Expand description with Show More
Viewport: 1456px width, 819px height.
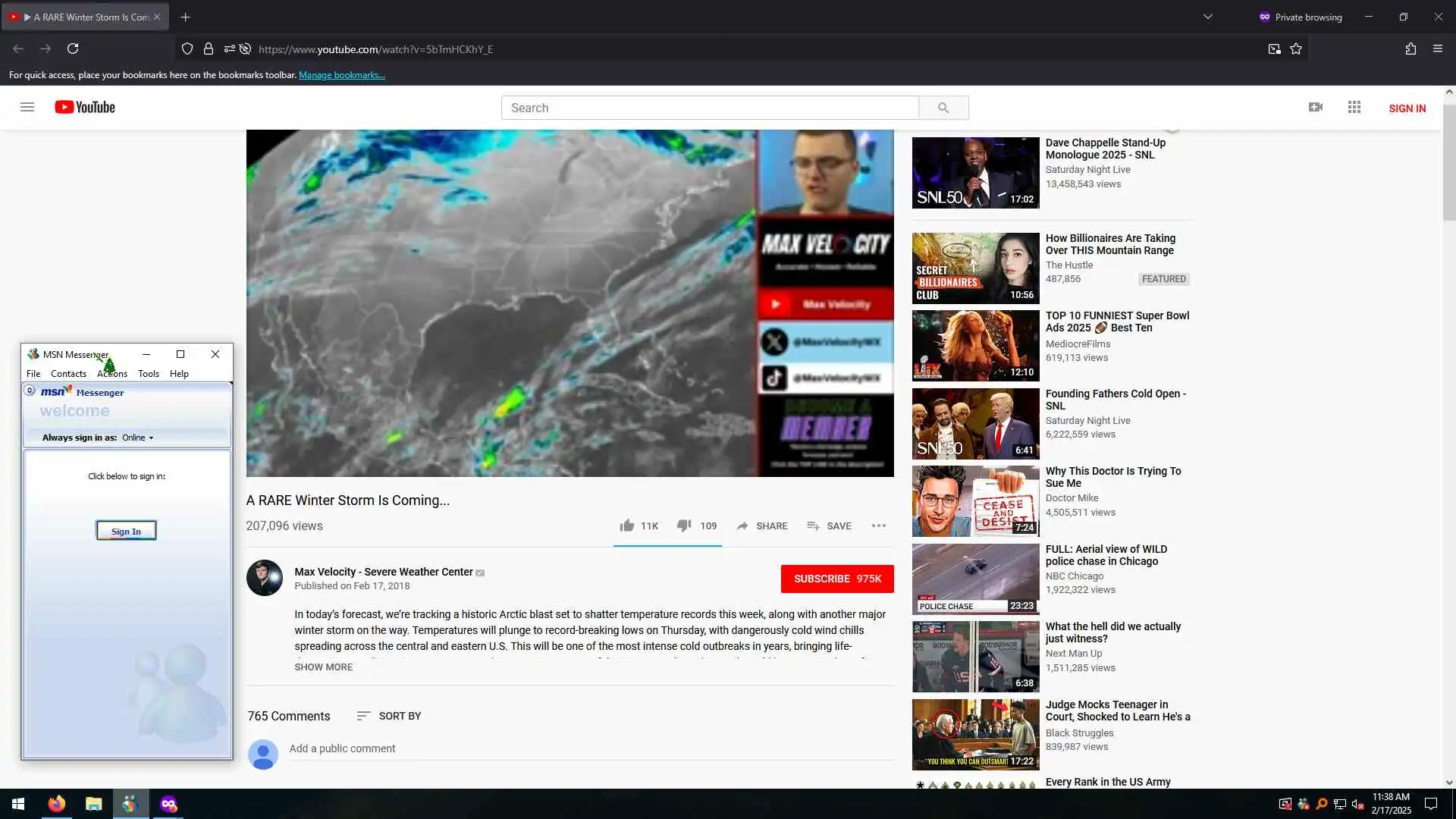(x=324, y=667)
